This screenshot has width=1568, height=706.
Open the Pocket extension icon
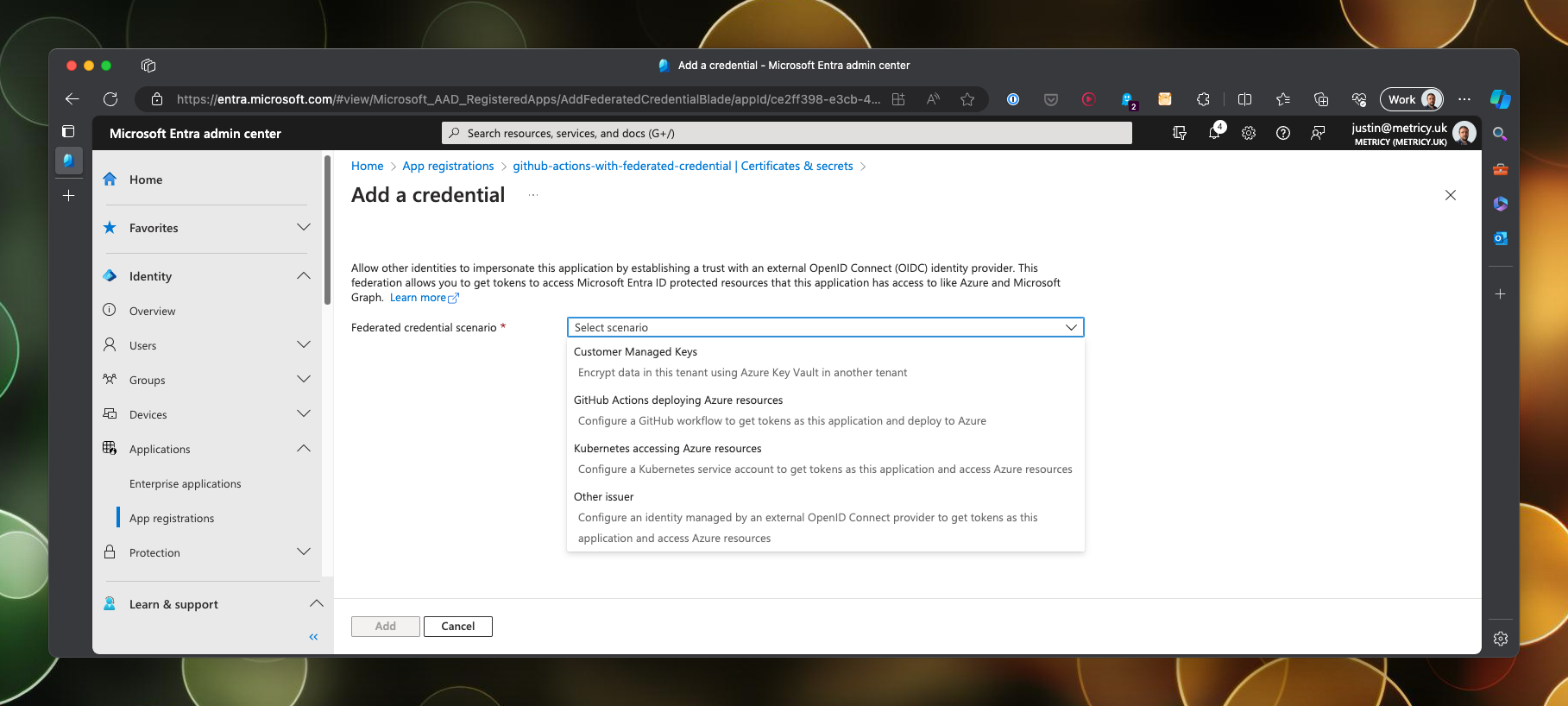point(1051,99)
